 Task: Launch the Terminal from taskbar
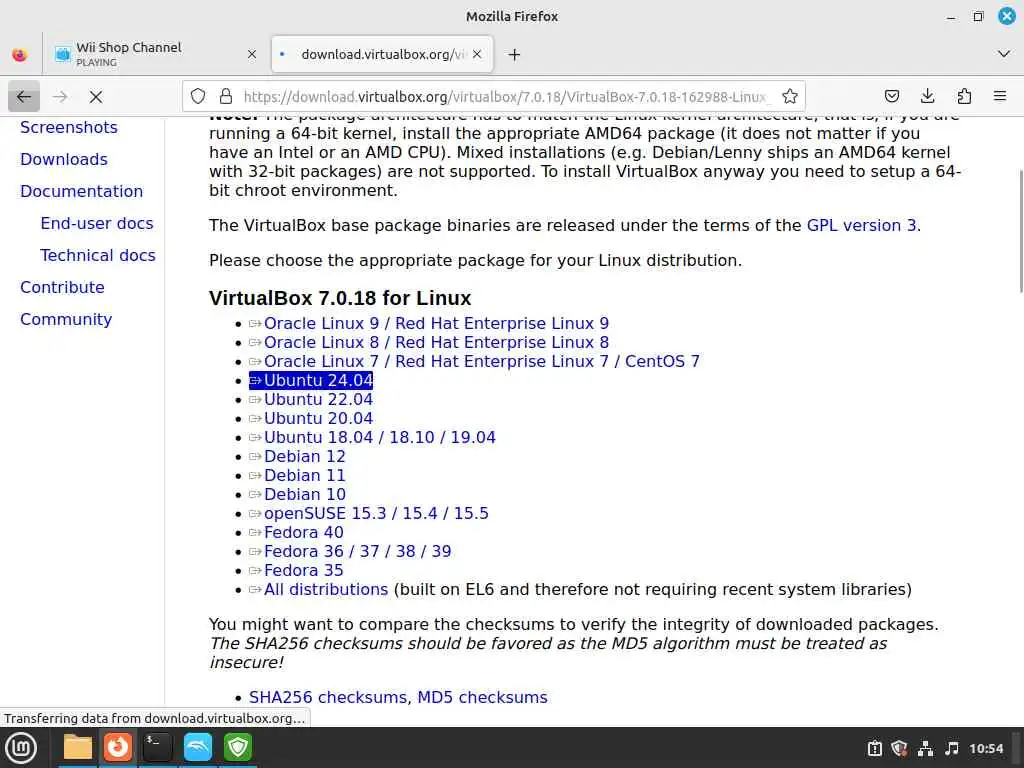[x=157, y=747]
